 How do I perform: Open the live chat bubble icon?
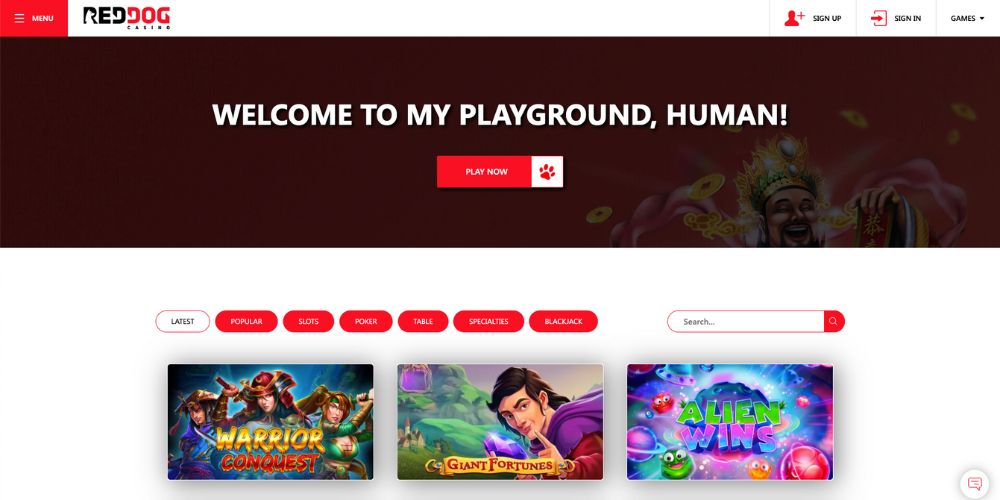coord(974,483)
